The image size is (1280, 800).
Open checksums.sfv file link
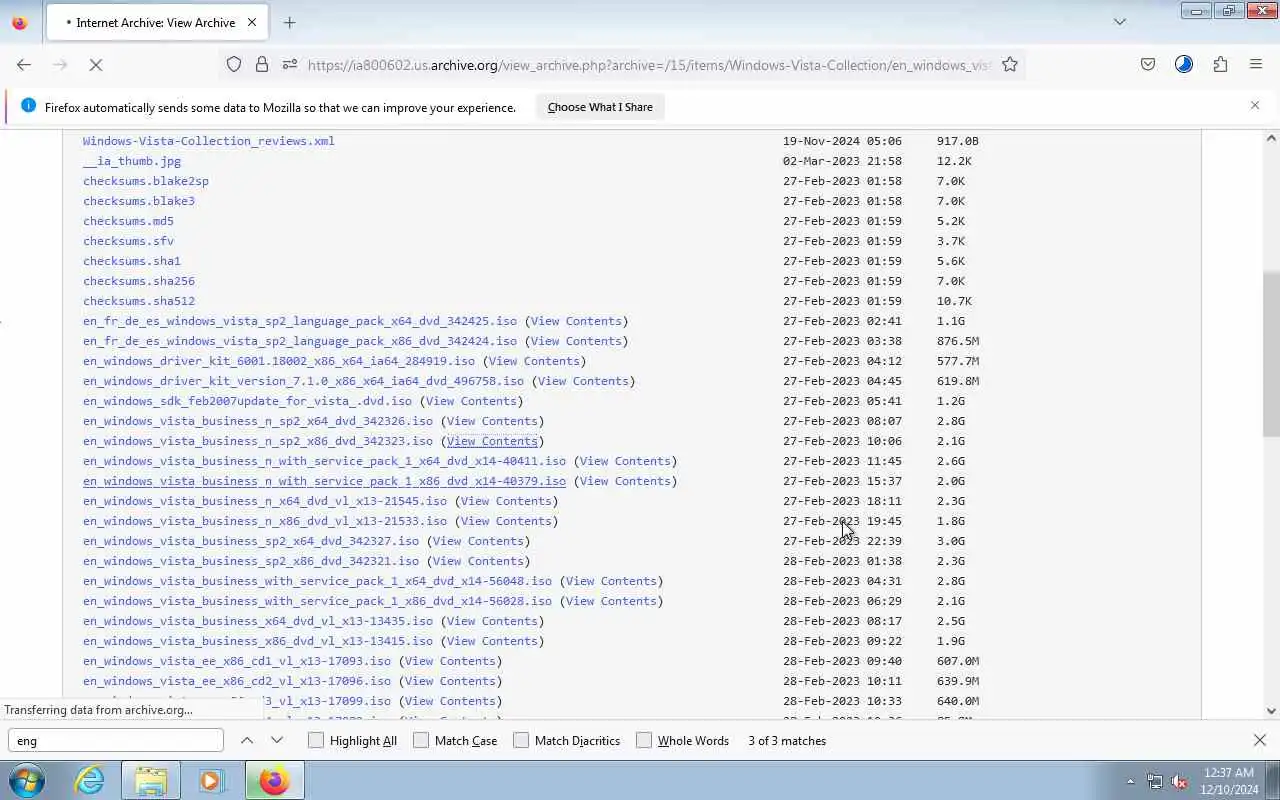tap(128, 241)
